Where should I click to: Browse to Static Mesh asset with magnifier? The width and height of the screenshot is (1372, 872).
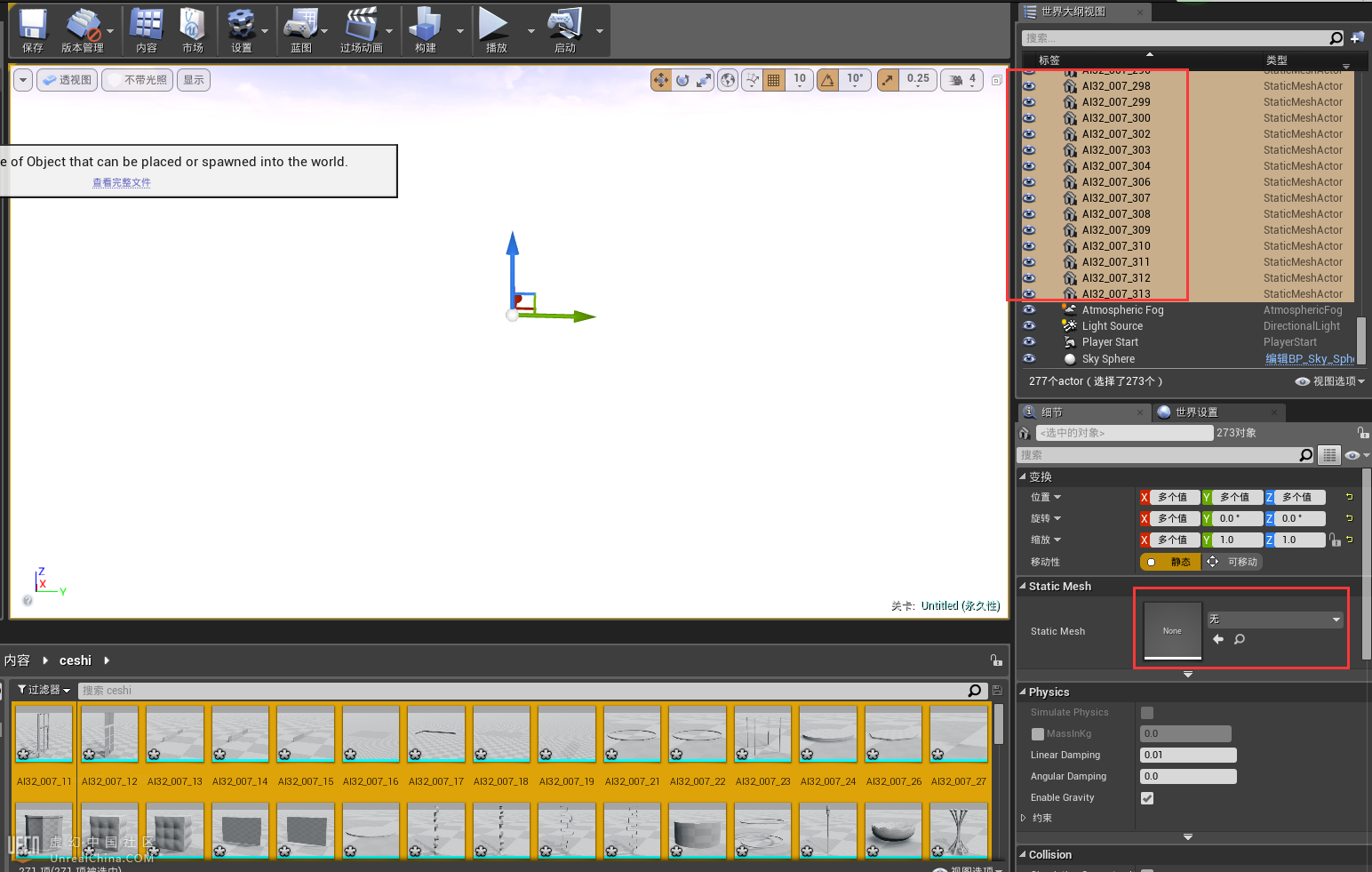click(x=1240, y=639)
